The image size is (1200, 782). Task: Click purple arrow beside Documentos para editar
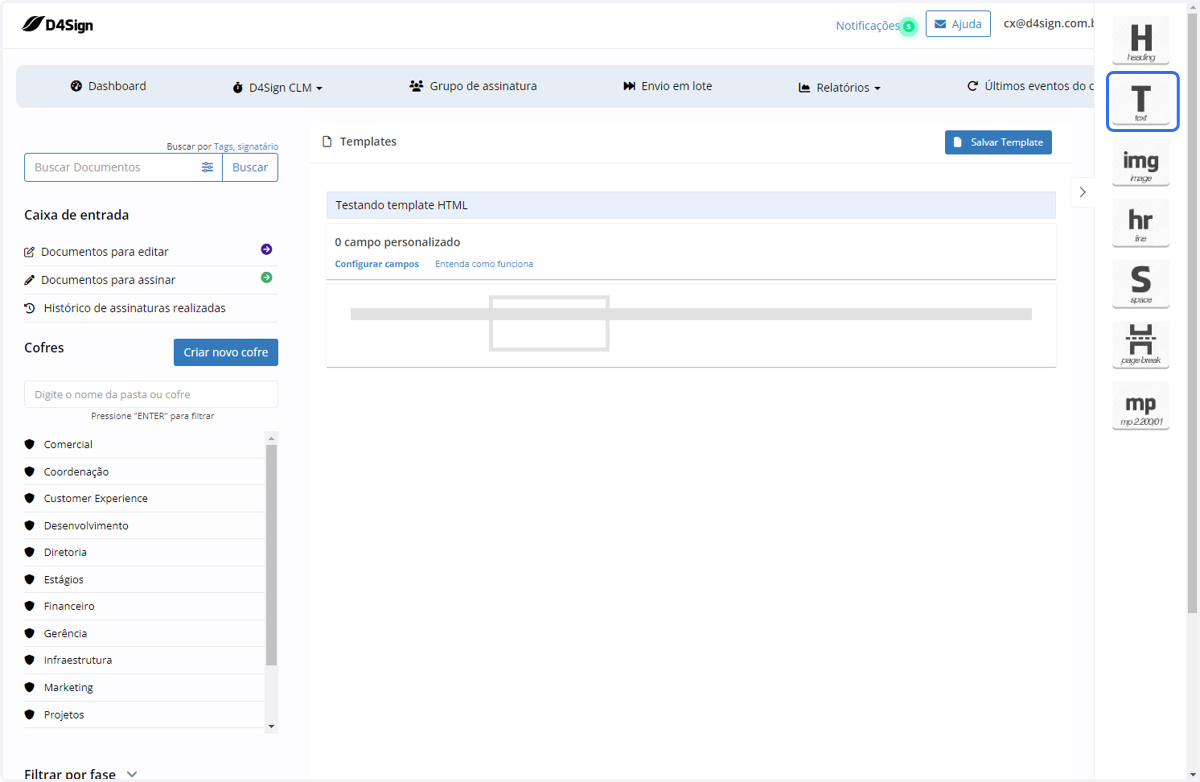266,250
